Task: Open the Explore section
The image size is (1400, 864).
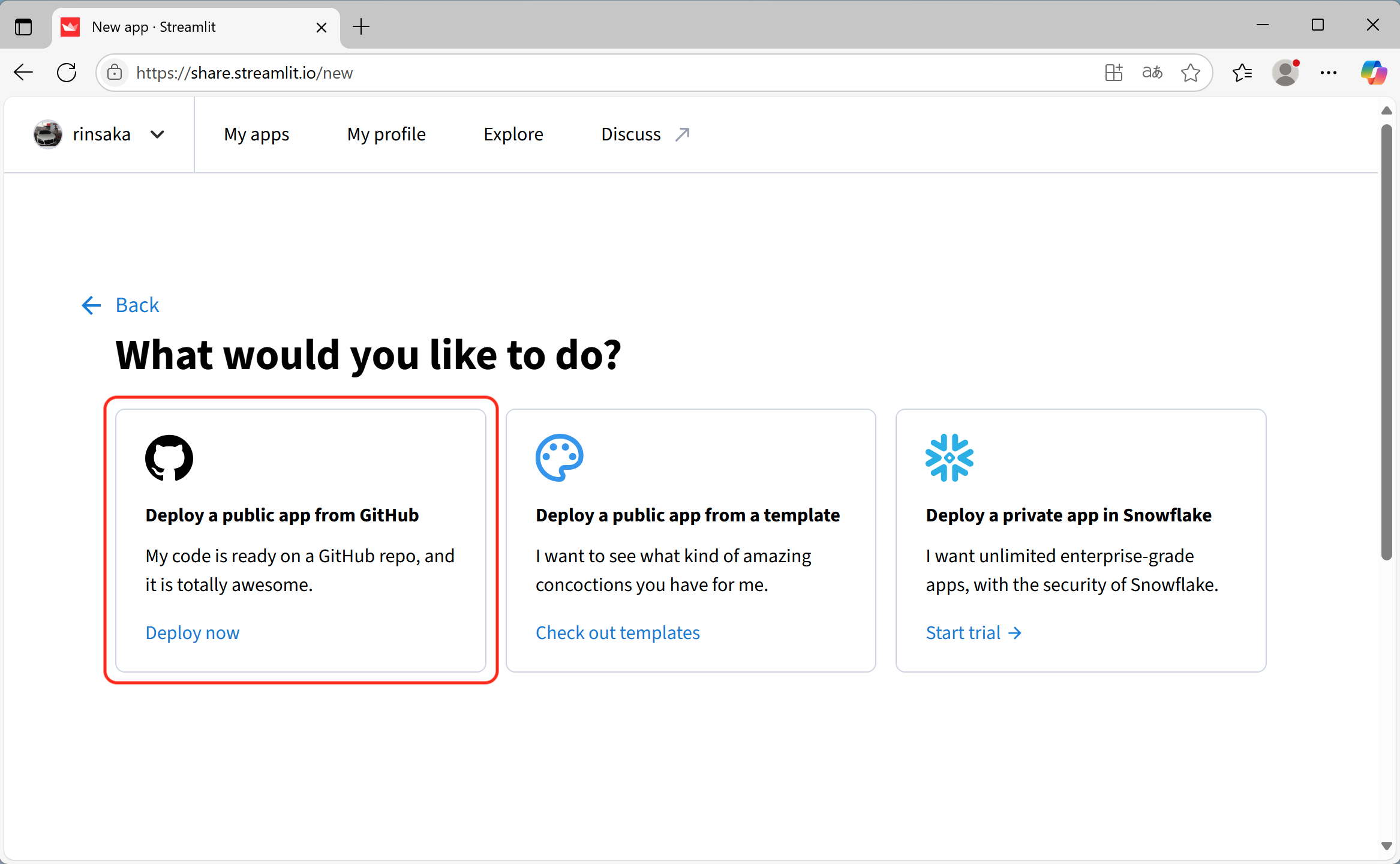Action: click(x=513, y=134)
